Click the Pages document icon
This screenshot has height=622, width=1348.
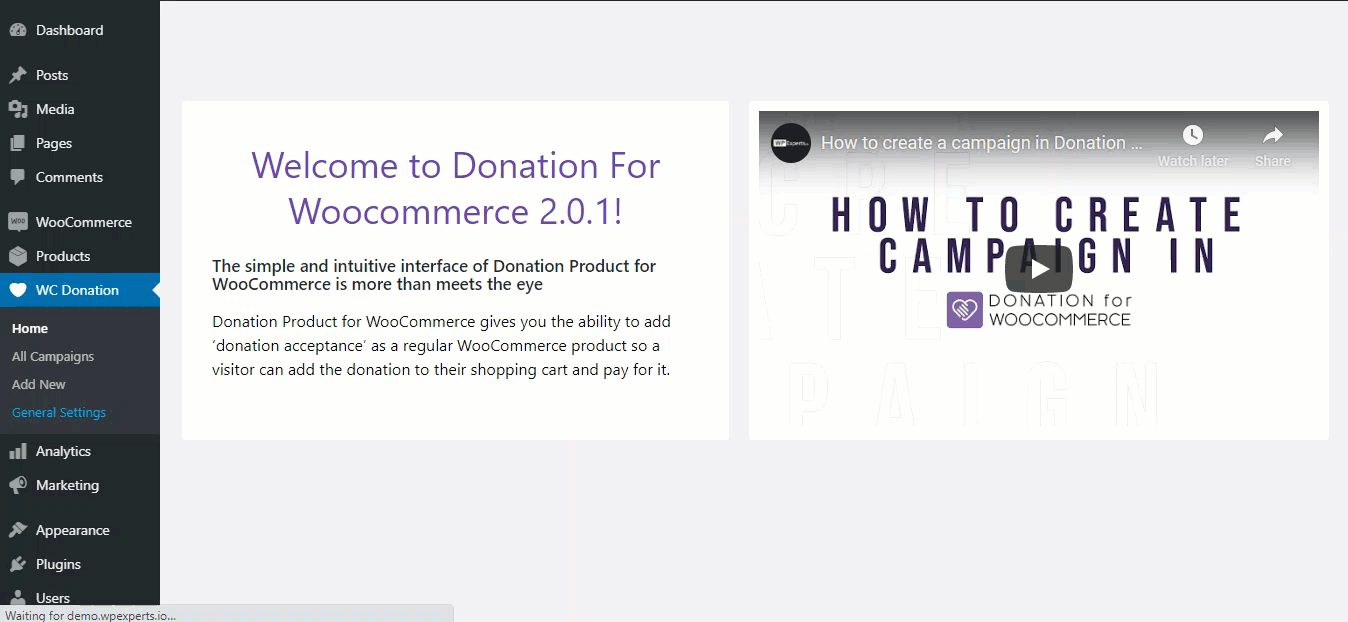(x=18, y=143)
